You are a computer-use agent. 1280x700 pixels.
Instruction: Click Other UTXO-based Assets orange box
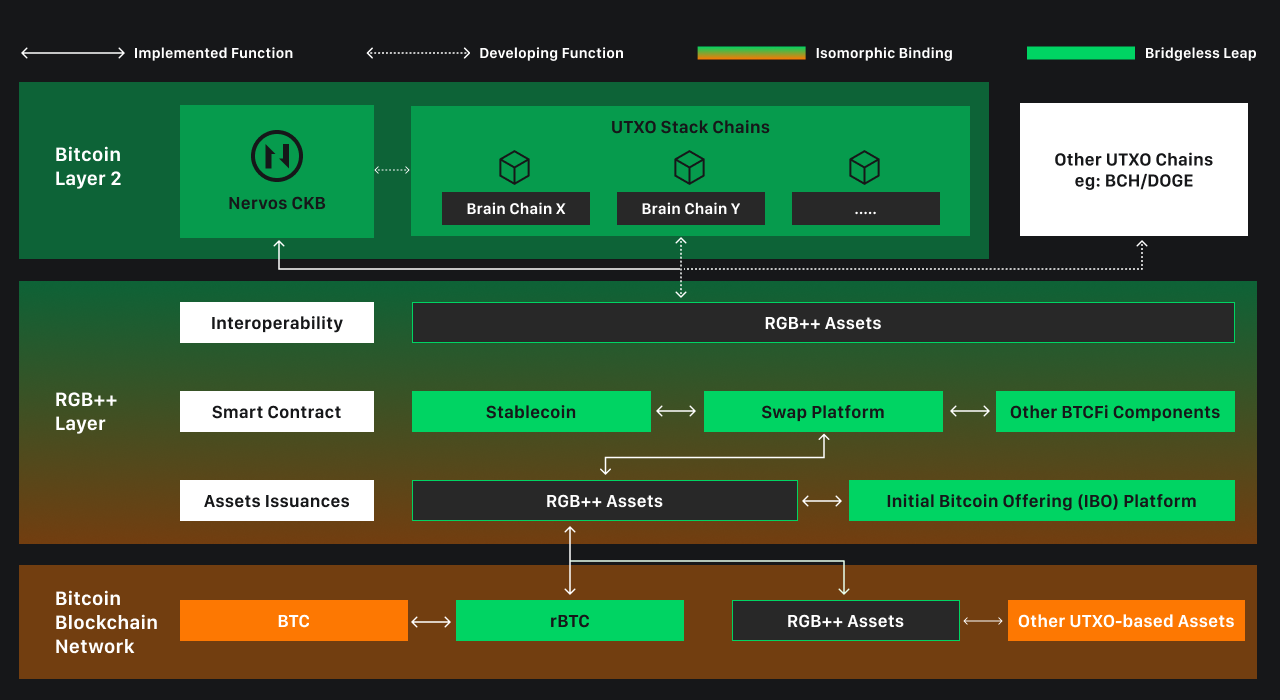coord(1126,621)
